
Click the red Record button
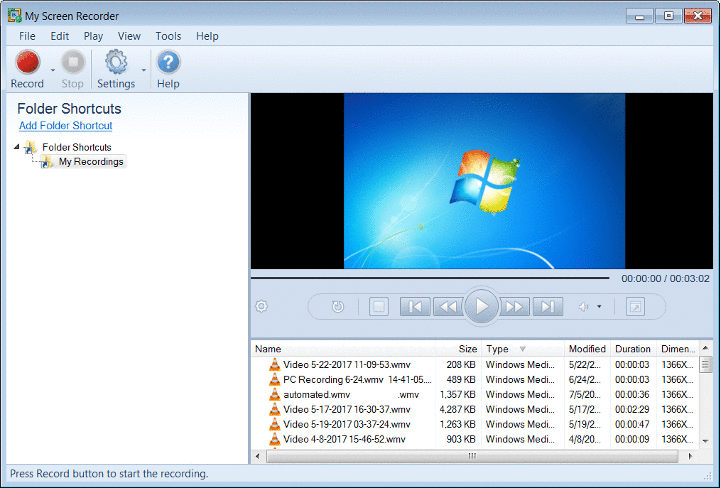[x=28, y=62]
